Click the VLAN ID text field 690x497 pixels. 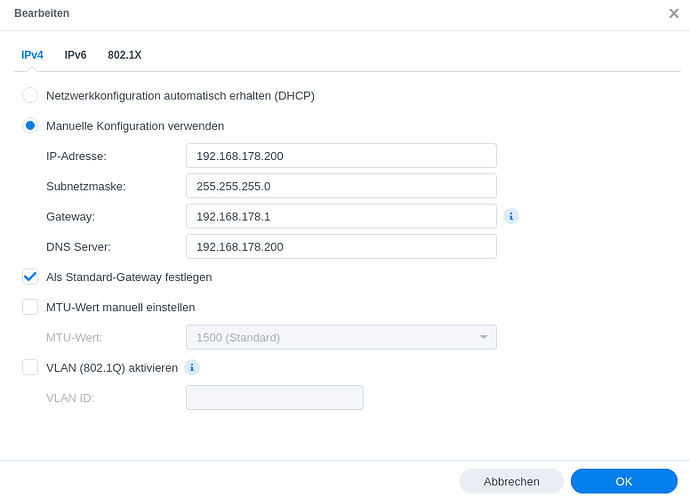275,397
